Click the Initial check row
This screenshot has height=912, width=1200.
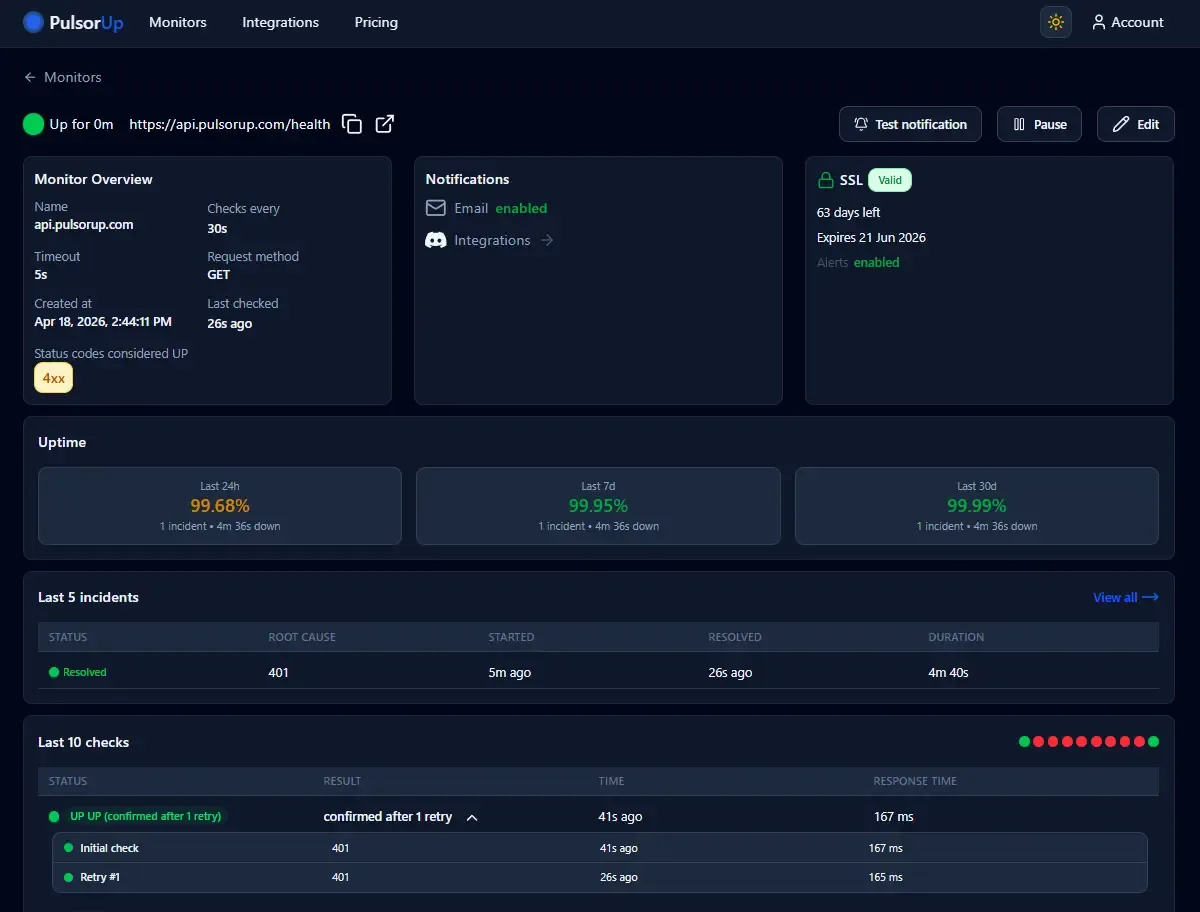pos(600,848)
